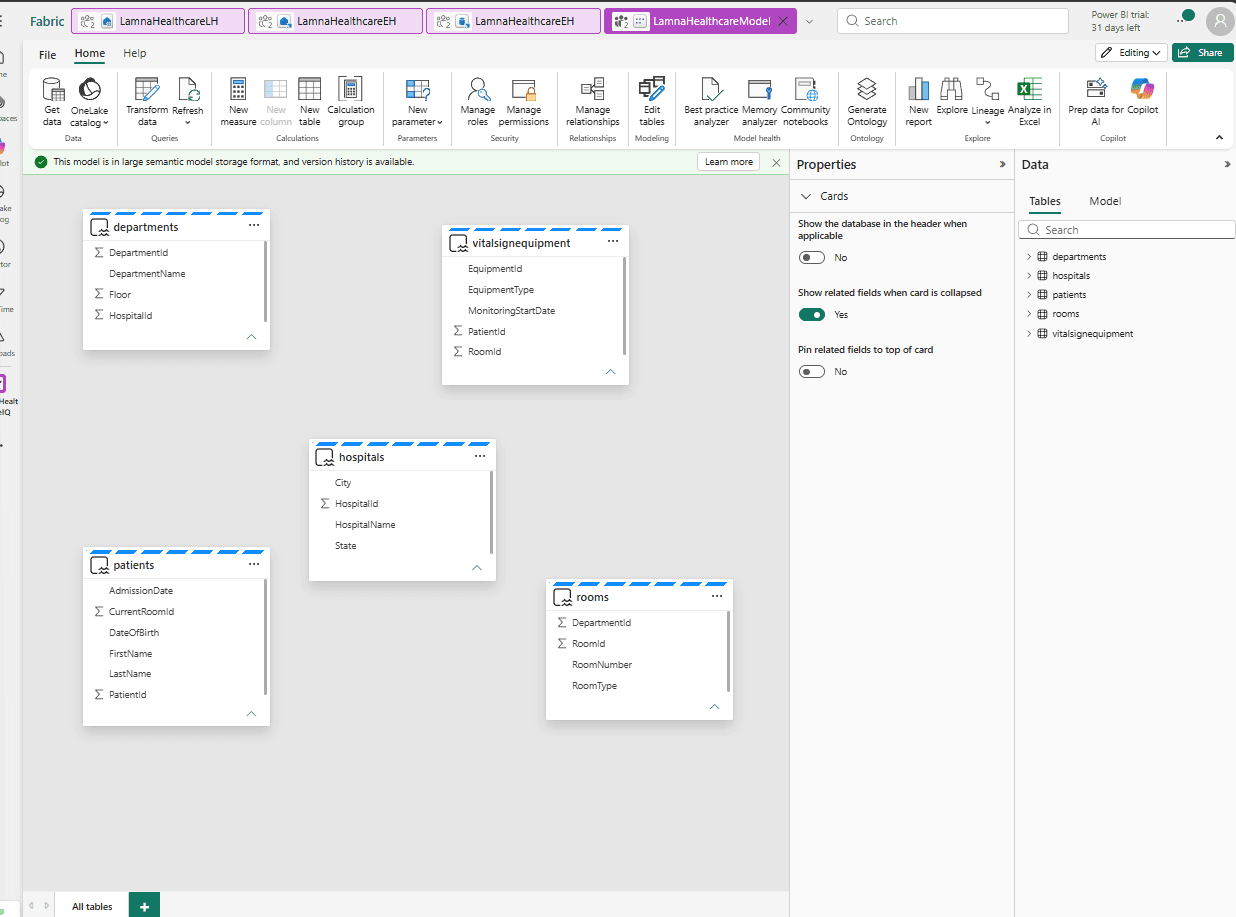Open the hospitals card more options

click(x=480, y=456)
